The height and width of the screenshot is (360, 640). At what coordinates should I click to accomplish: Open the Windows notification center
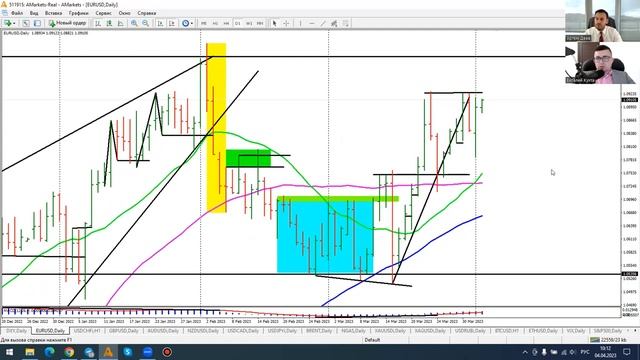click(x=627, y=352)
